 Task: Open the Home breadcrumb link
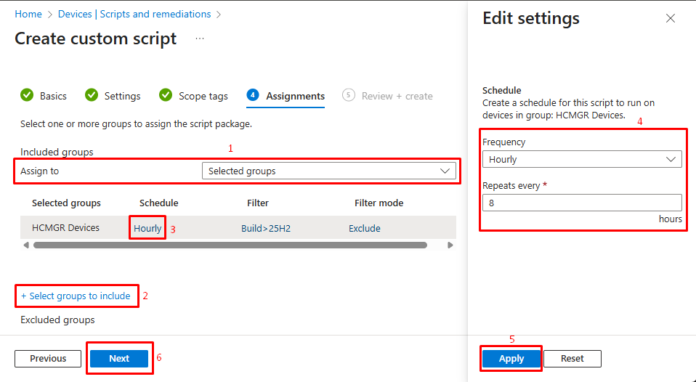[x=28, y=14]
